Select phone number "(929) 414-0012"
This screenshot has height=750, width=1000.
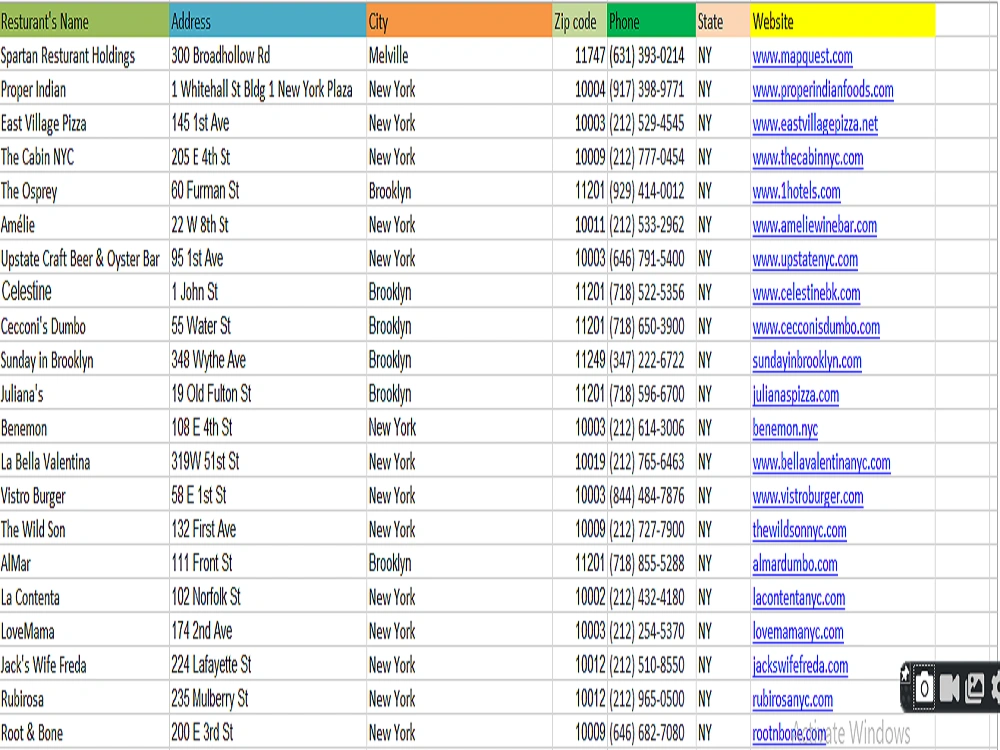pyautogui.click(x=651, y=191)
